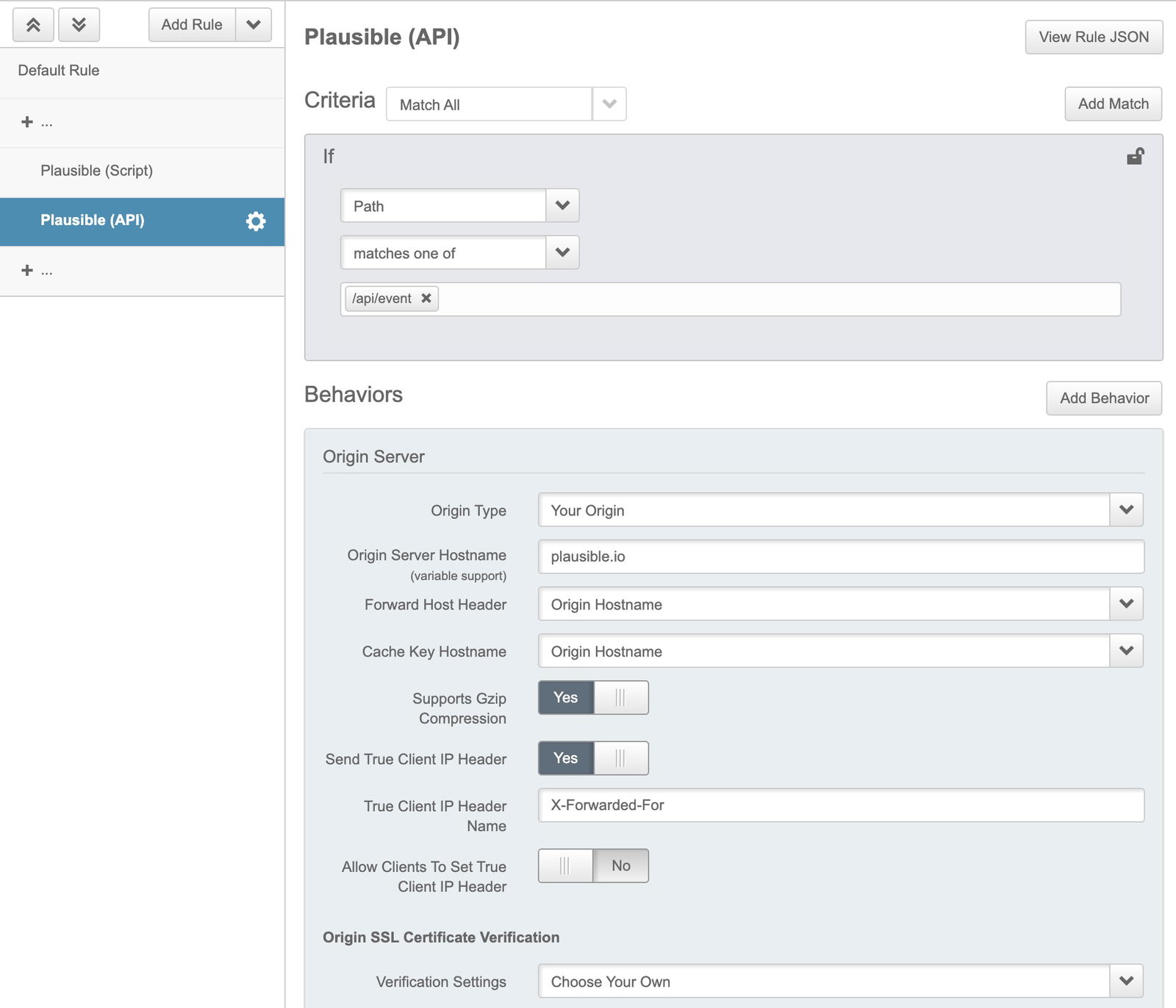Toggle Send True Client IP Header switch
Image resolution: width=1176 pixels, height=1008 pixels.
pos(593,758)
